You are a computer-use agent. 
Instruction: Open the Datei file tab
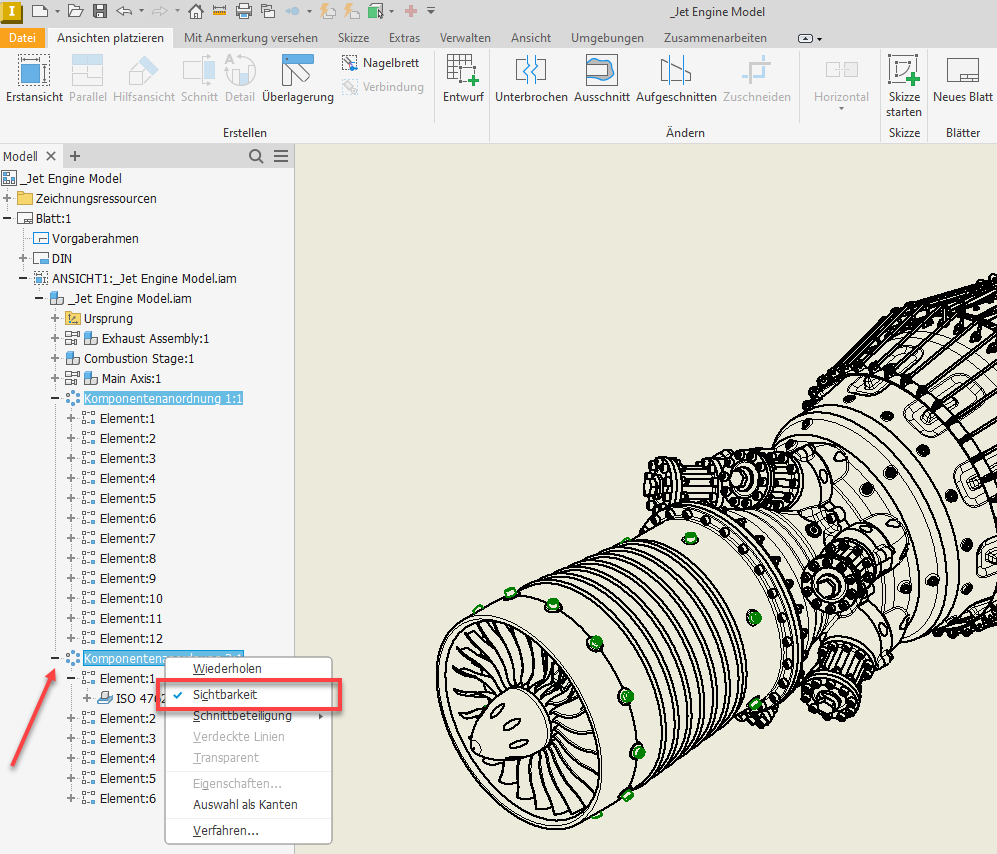22,38
